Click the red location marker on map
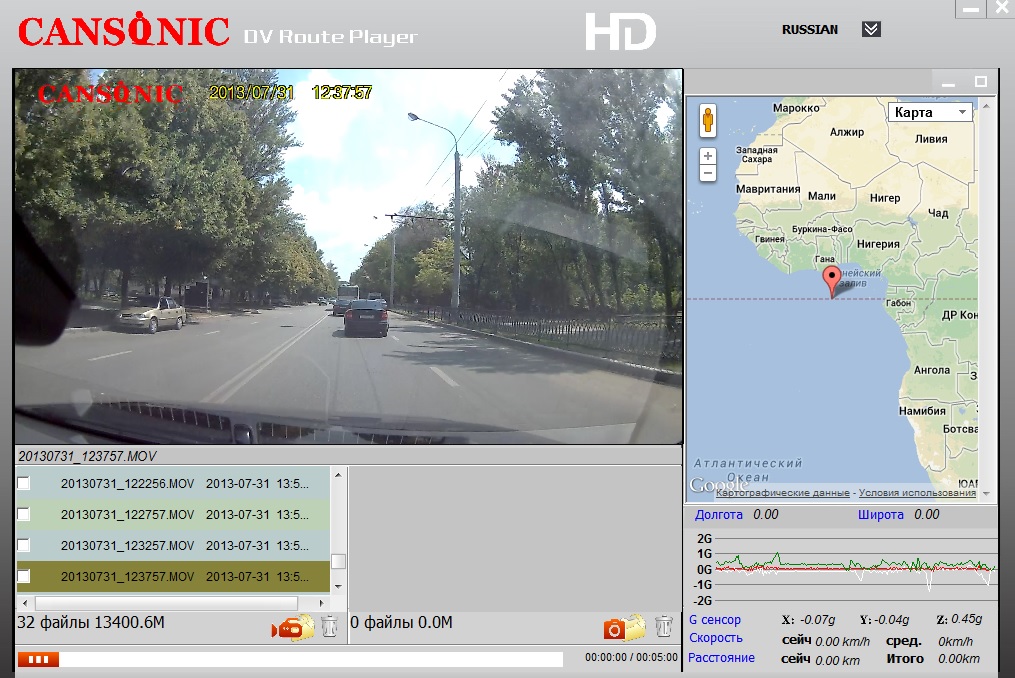The width and height of the screenshot is (1015, 678). click(832, 282)
